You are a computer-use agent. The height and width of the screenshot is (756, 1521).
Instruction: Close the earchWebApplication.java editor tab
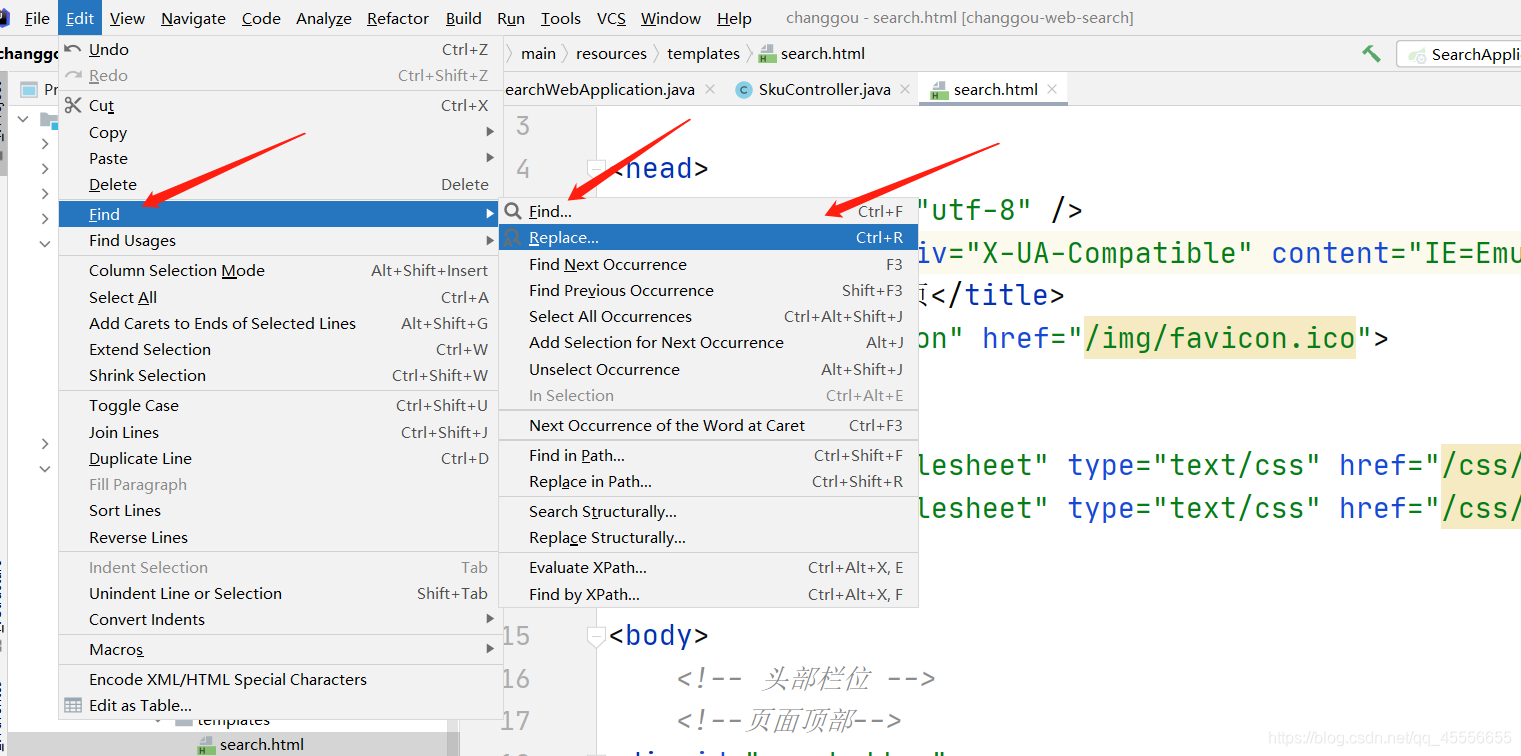[x=709, y=89]
